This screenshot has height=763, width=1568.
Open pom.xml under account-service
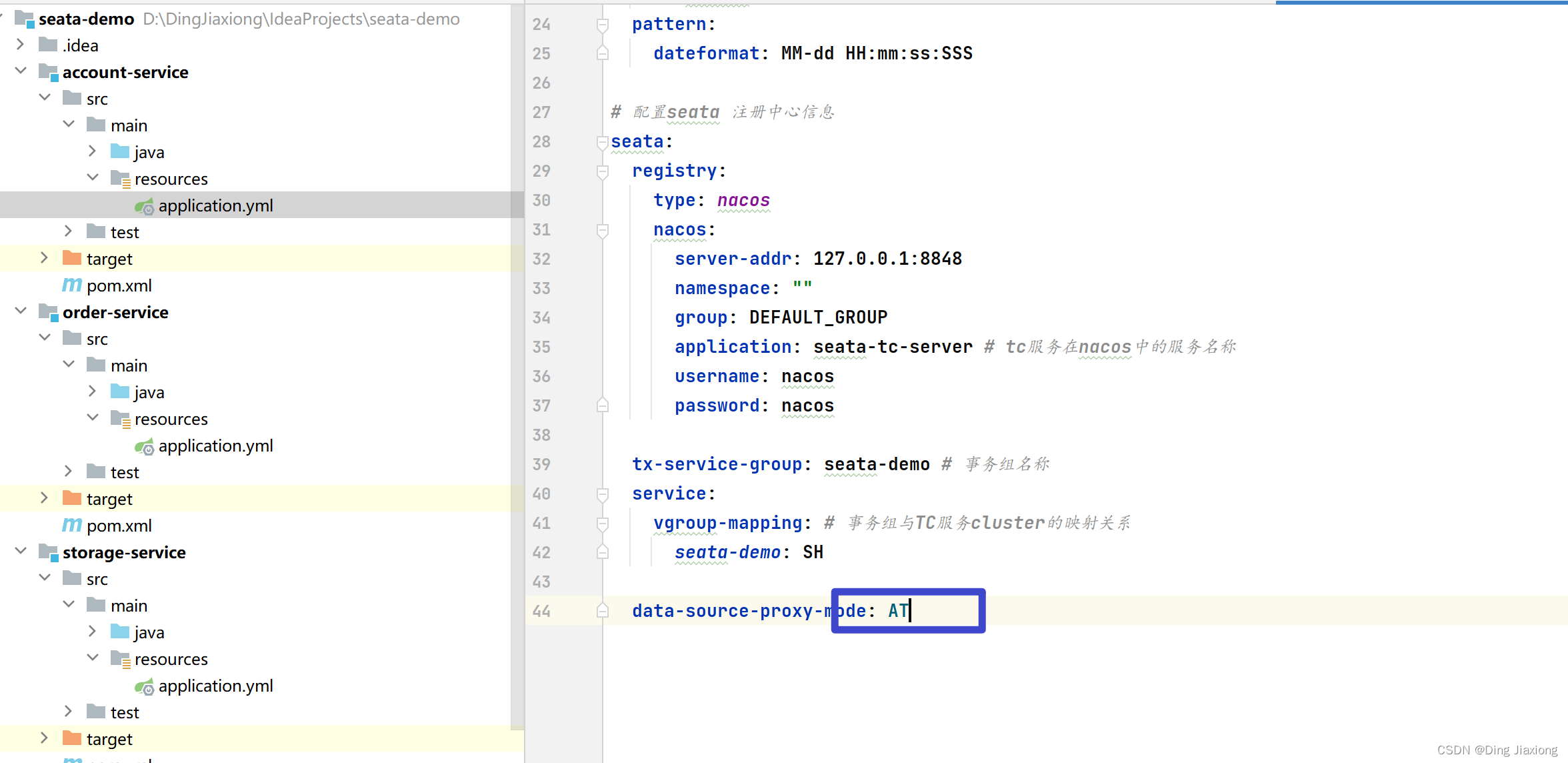tap(119, 285)
